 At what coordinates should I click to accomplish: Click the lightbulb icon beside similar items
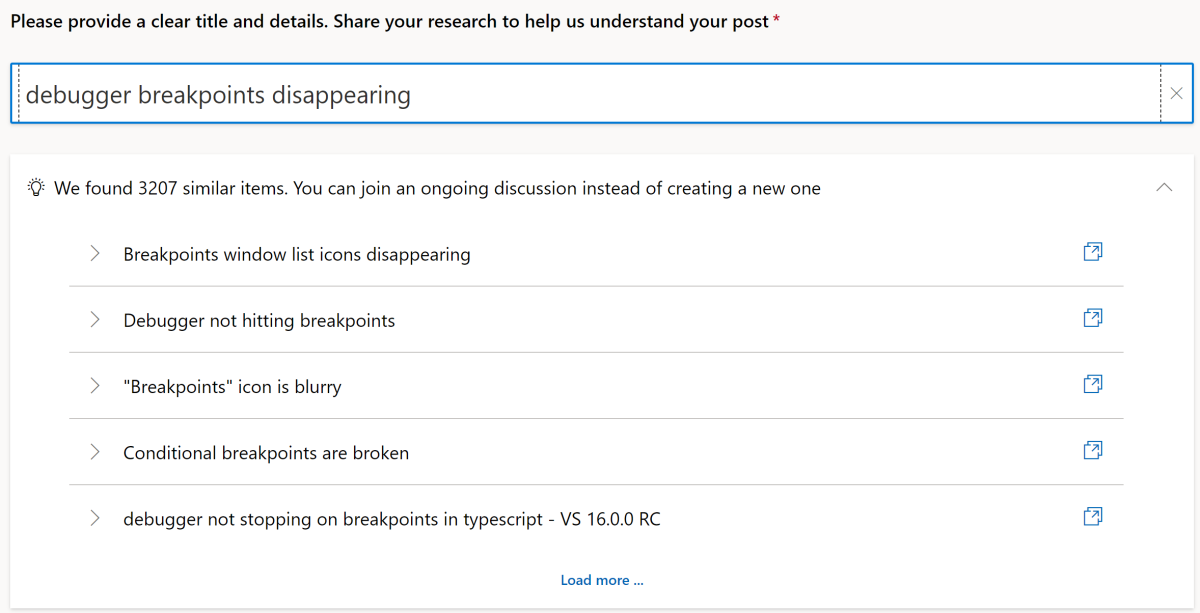37,188
